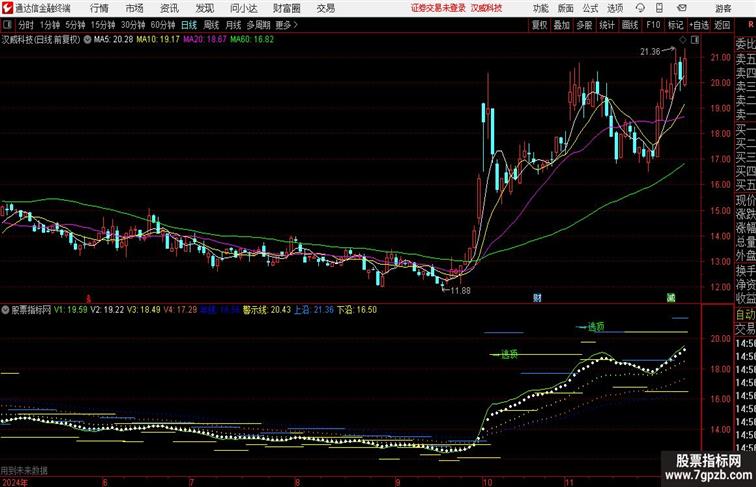The image size is (756, 487).
Task: Expand the 更多 periods chevron
Action: 287,25
